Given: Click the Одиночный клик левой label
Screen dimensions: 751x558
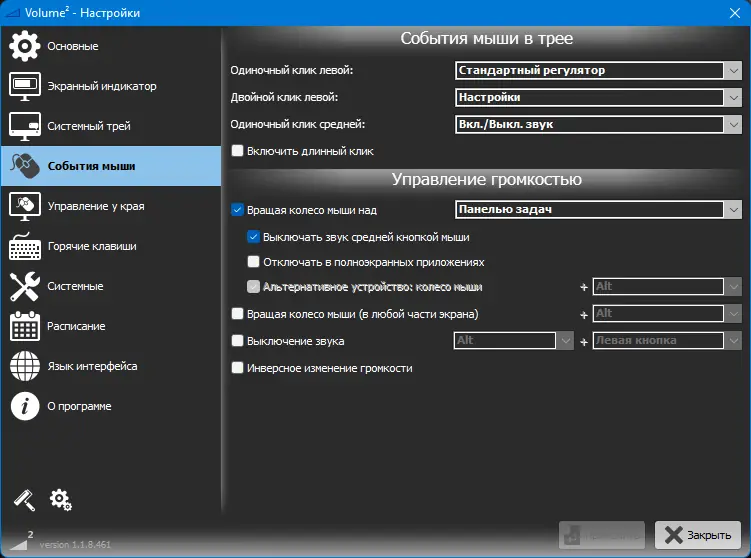Looking at the screenshot, I should 292,70.
